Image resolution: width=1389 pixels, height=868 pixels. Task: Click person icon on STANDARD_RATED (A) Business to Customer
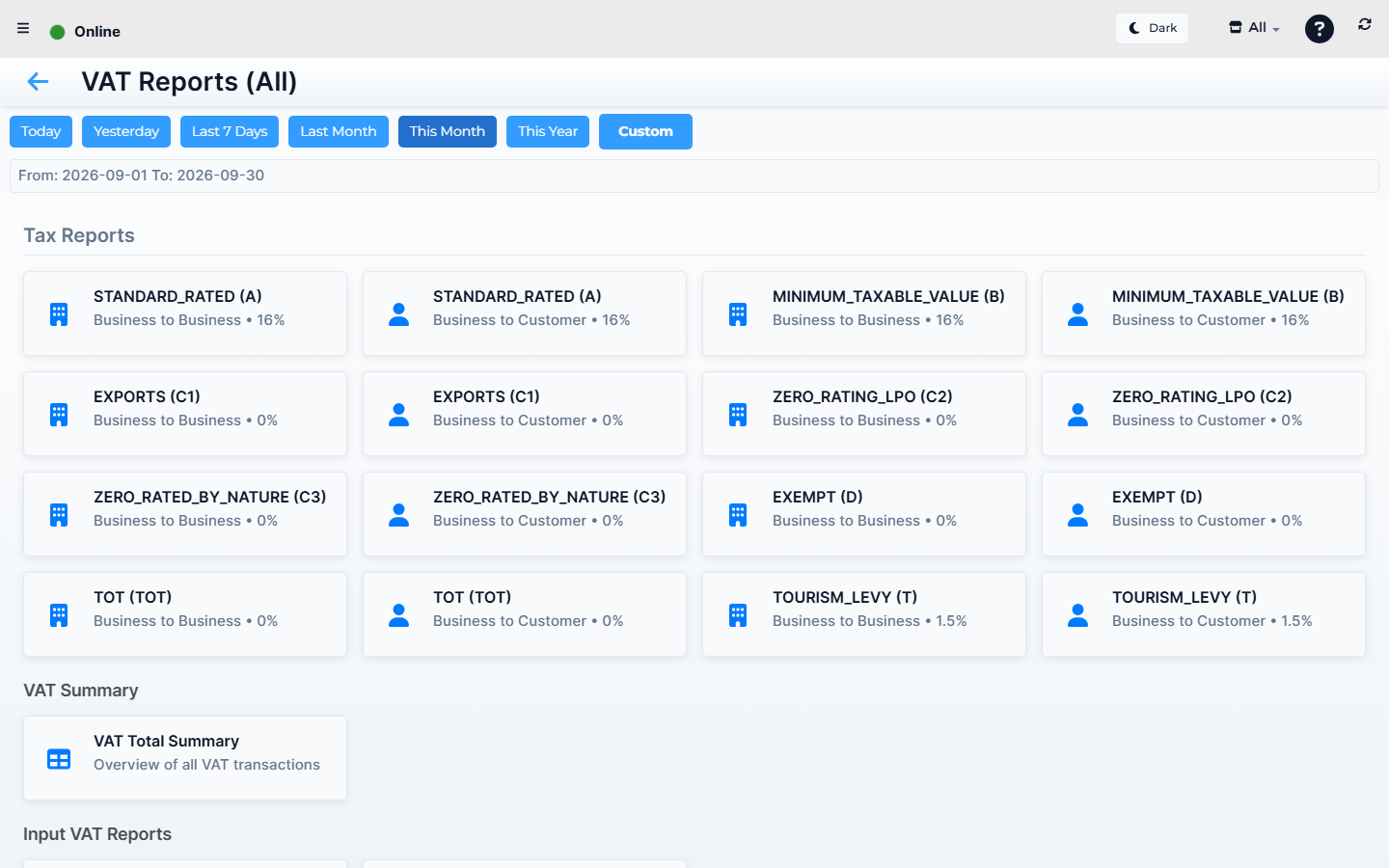point(398,314)
